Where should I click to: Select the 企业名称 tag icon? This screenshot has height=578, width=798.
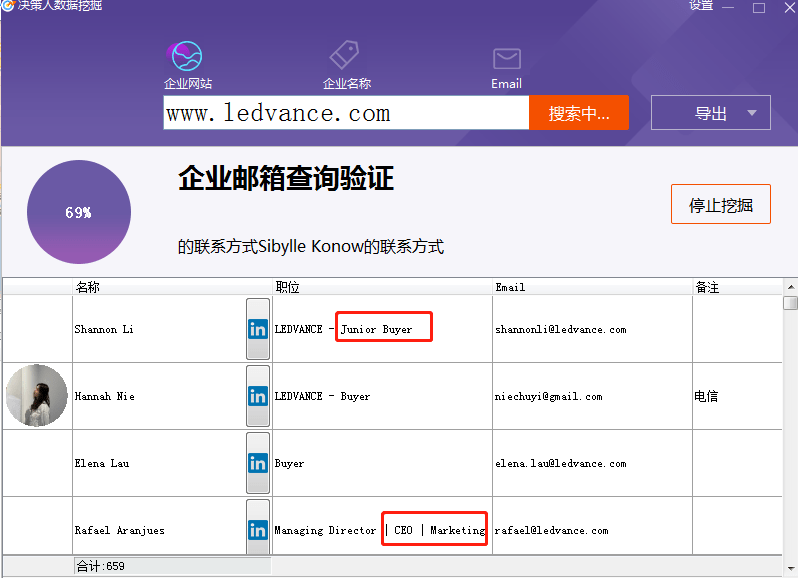point(345,56)
